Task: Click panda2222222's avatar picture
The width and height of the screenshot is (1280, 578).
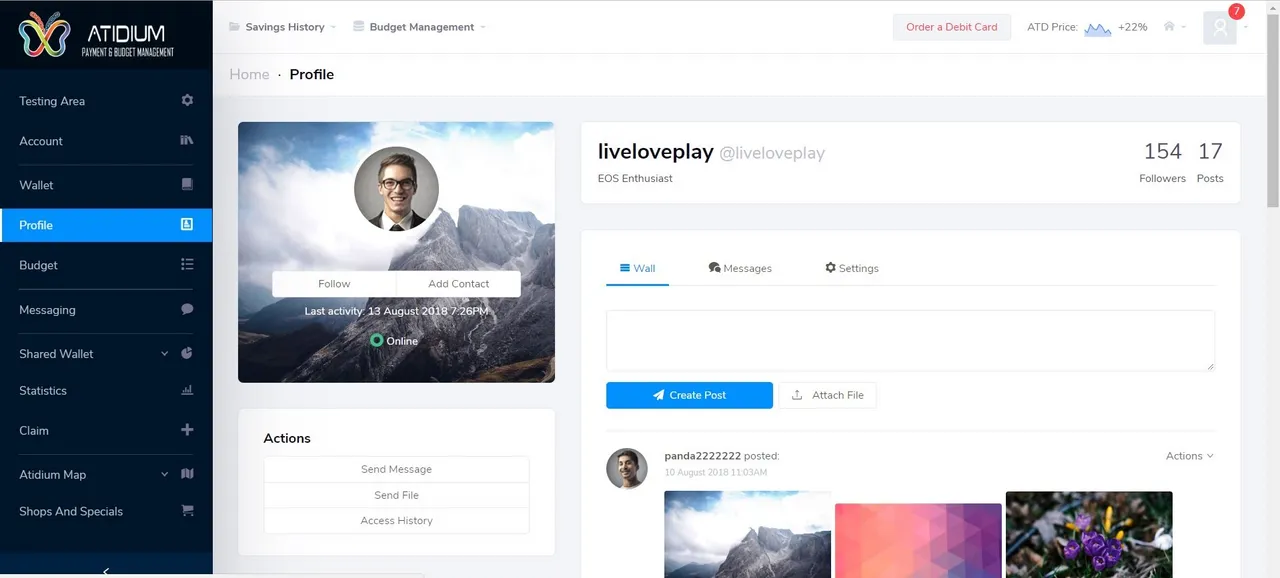Action: (x=627, y=468)
